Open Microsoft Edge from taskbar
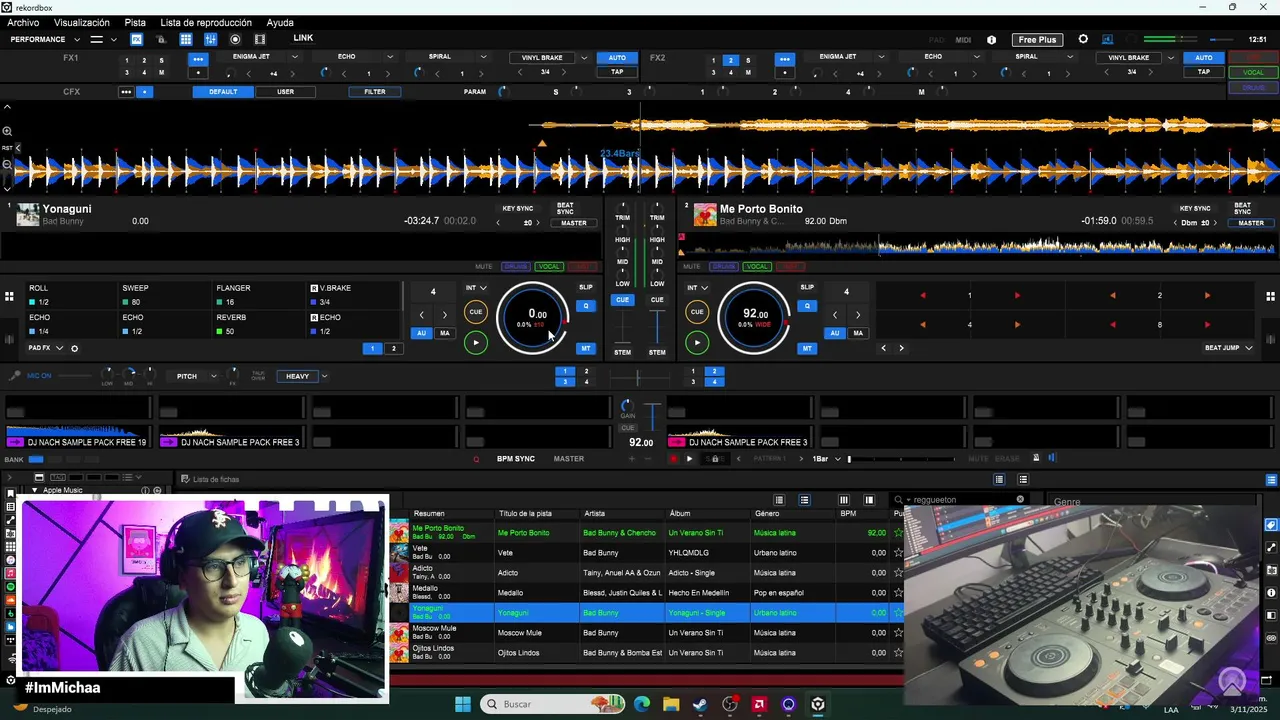 click(x=642, y=704)
